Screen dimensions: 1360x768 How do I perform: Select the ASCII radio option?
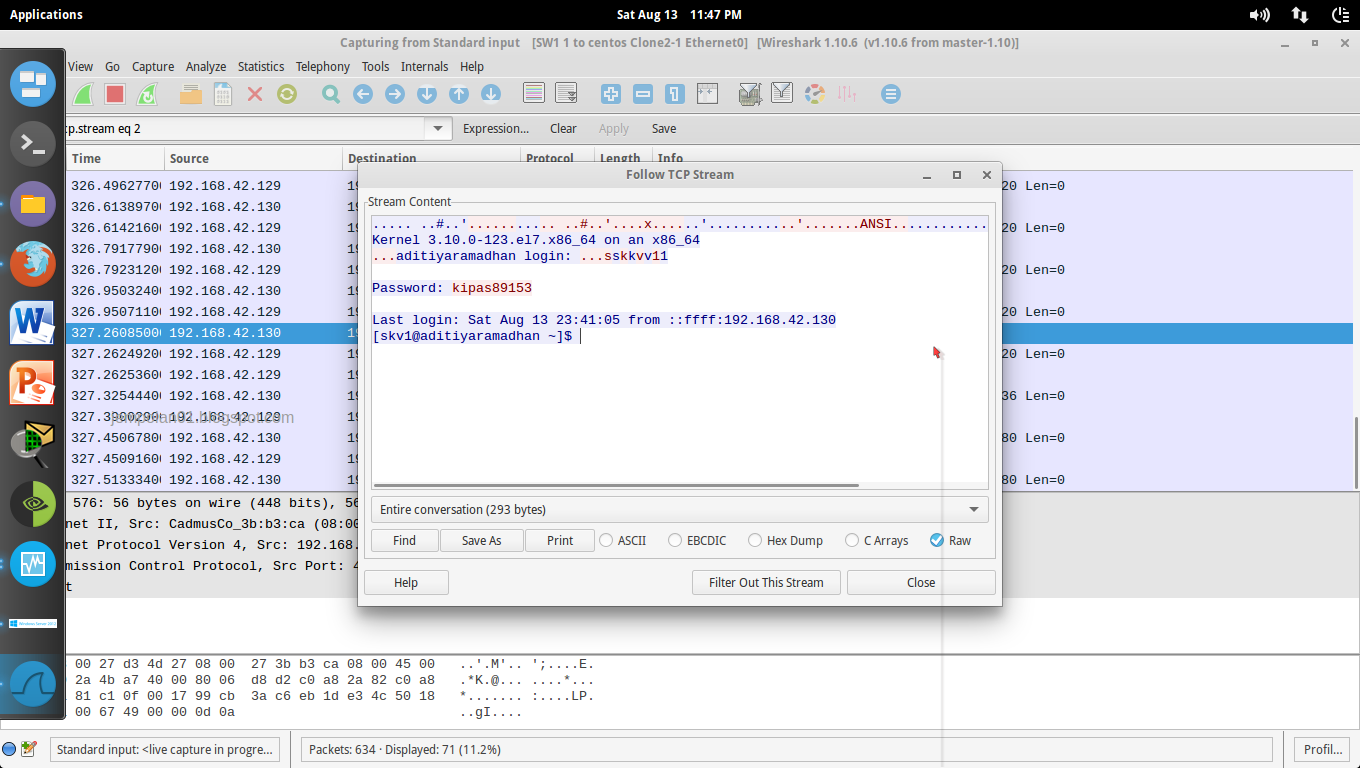(622, 540)
